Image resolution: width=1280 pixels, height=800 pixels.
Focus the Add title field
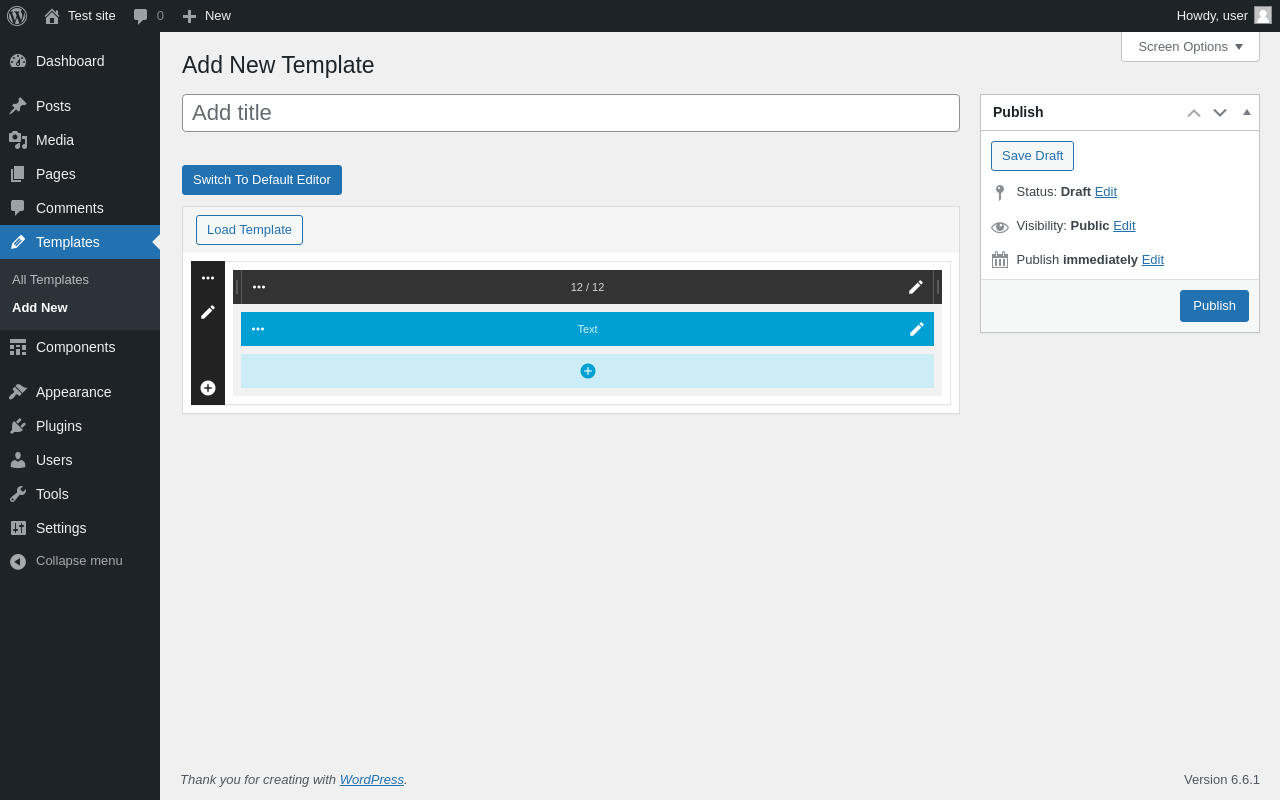pos(571,113)
